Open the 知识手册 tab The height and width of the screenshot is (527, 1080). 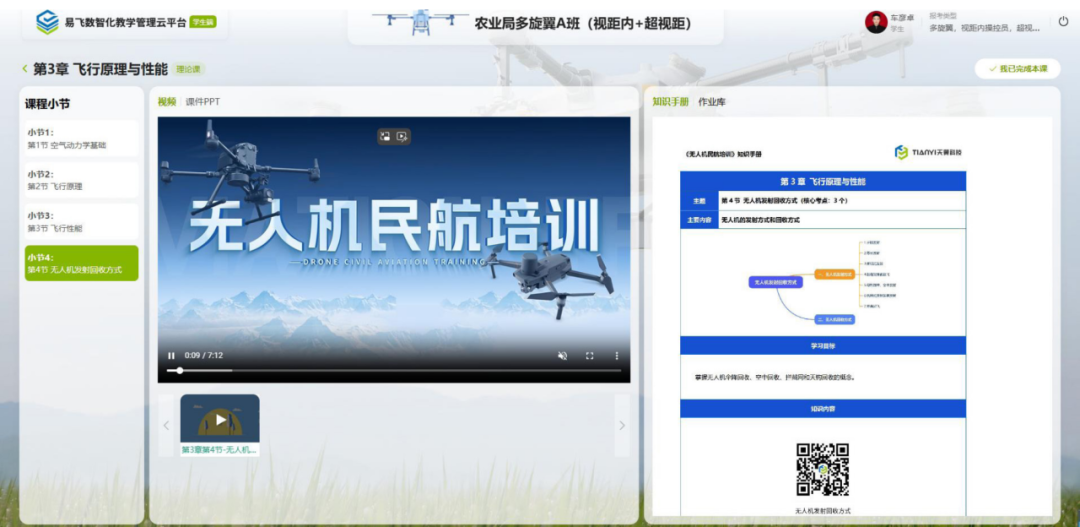(670, 102)
